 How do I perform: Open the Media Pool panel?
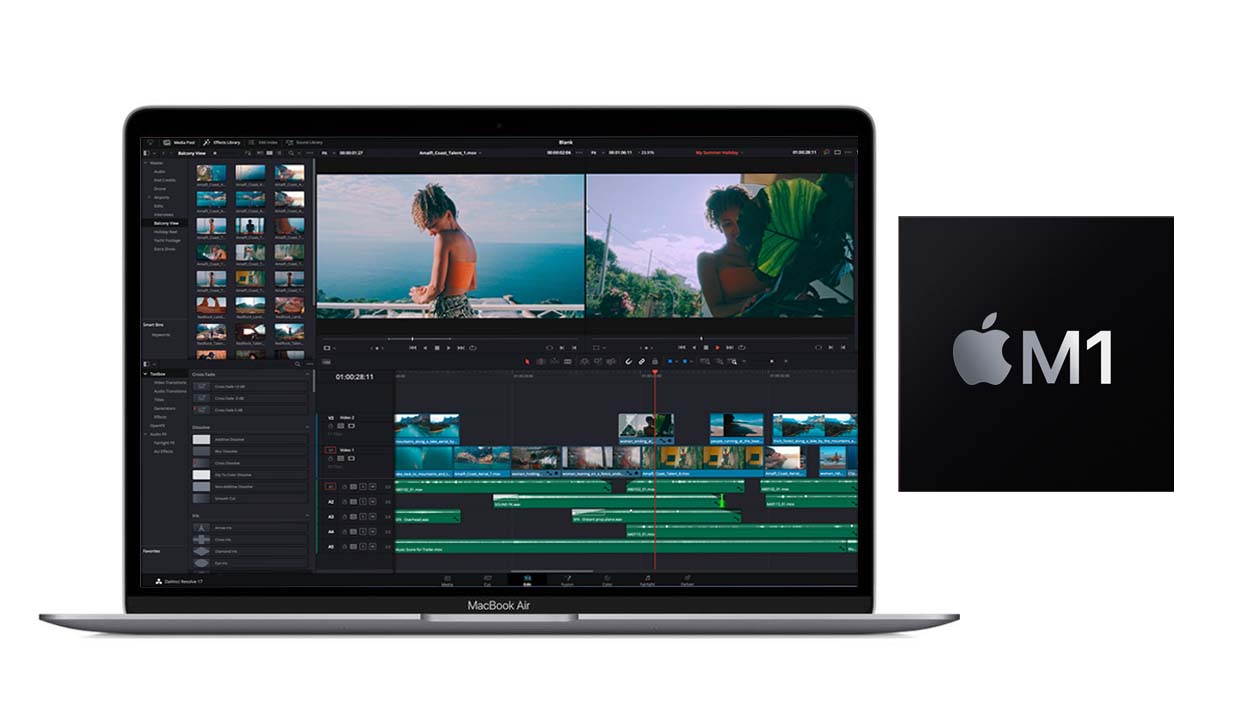[180, 143]
